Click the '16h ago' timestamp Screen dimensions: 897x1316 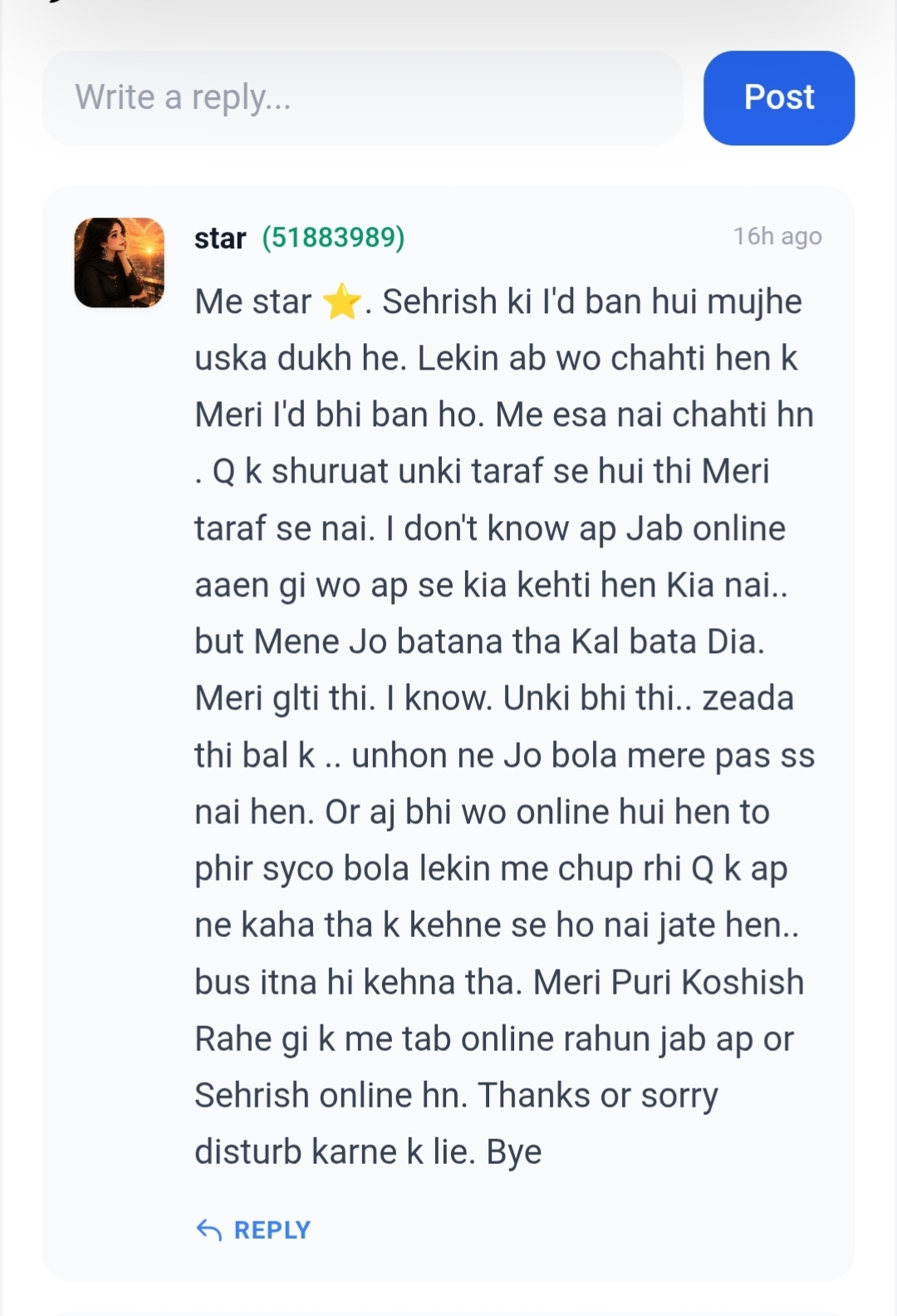coord(777,237)
